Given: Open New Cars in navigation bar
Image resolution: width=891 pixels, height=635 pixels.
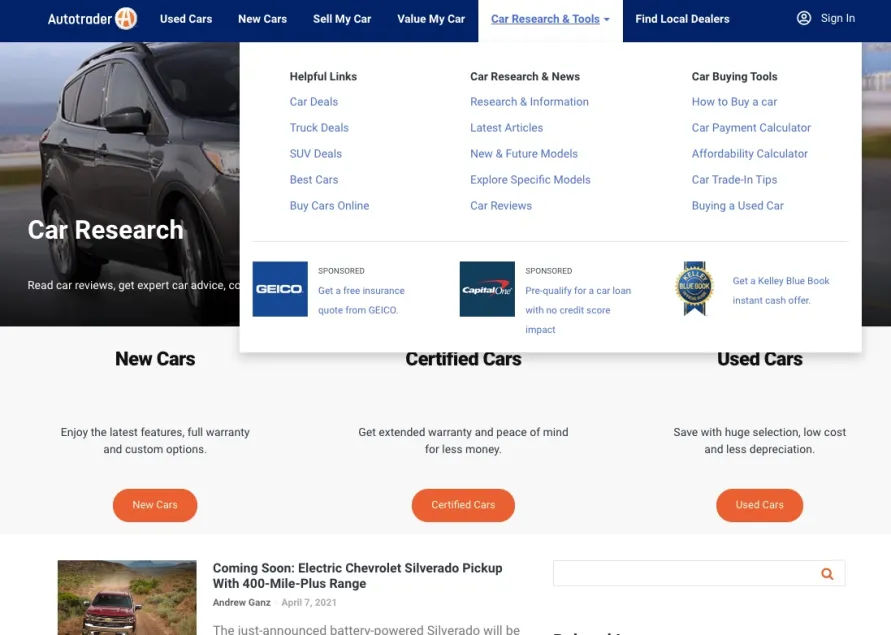Looking at the screenshot, I should [x=263, y=19].
